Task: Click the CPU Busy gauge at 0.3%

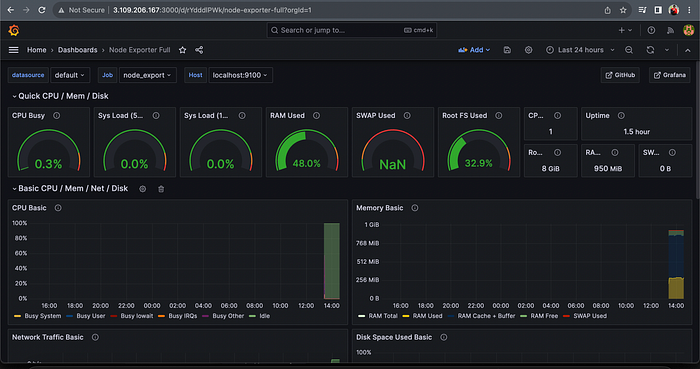Action: (49, 150)
